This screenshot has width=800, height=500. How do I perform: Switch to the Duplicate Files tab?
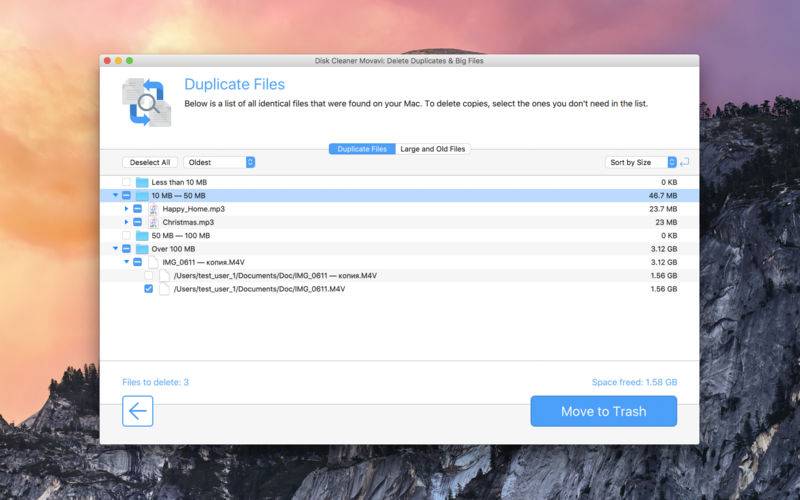coord(362,149)
